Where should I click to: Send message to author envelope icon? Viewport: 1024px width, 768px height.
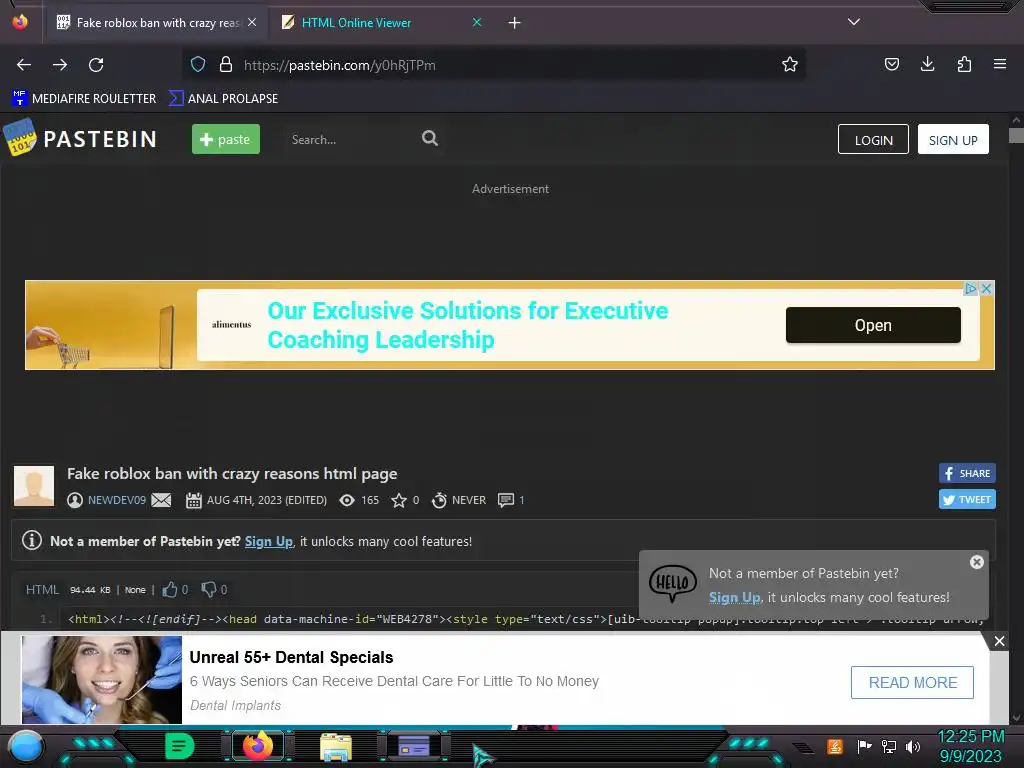(161, 500)
